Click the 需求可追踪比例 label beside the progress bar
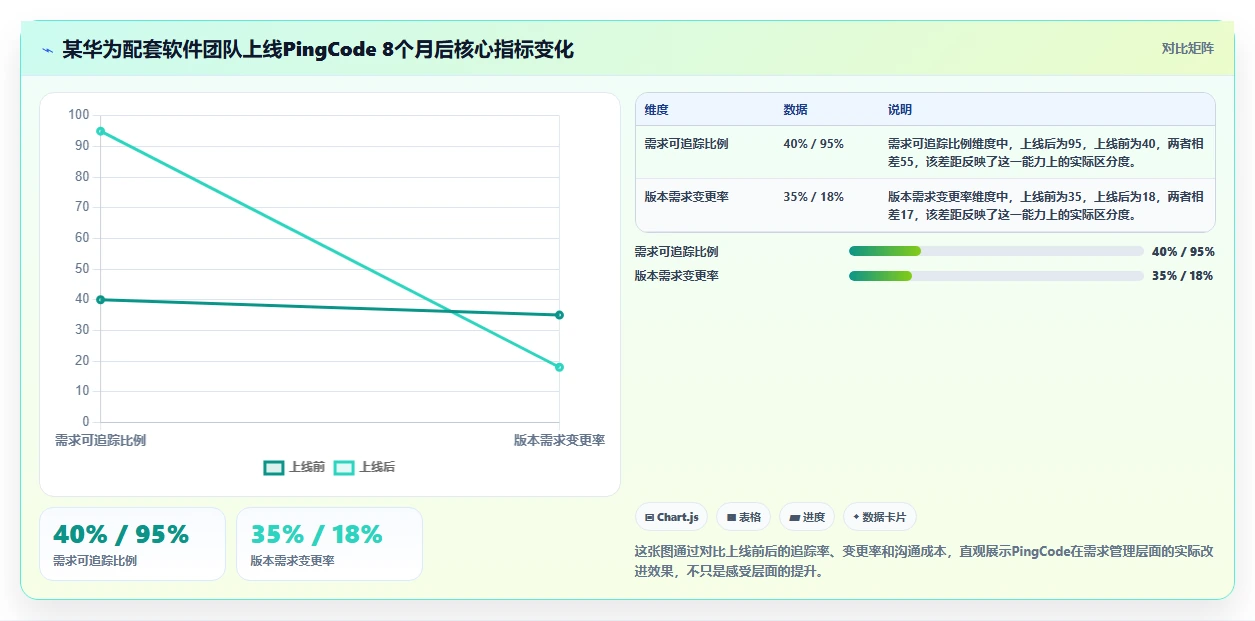1255x621 pixels. (676, 252)
